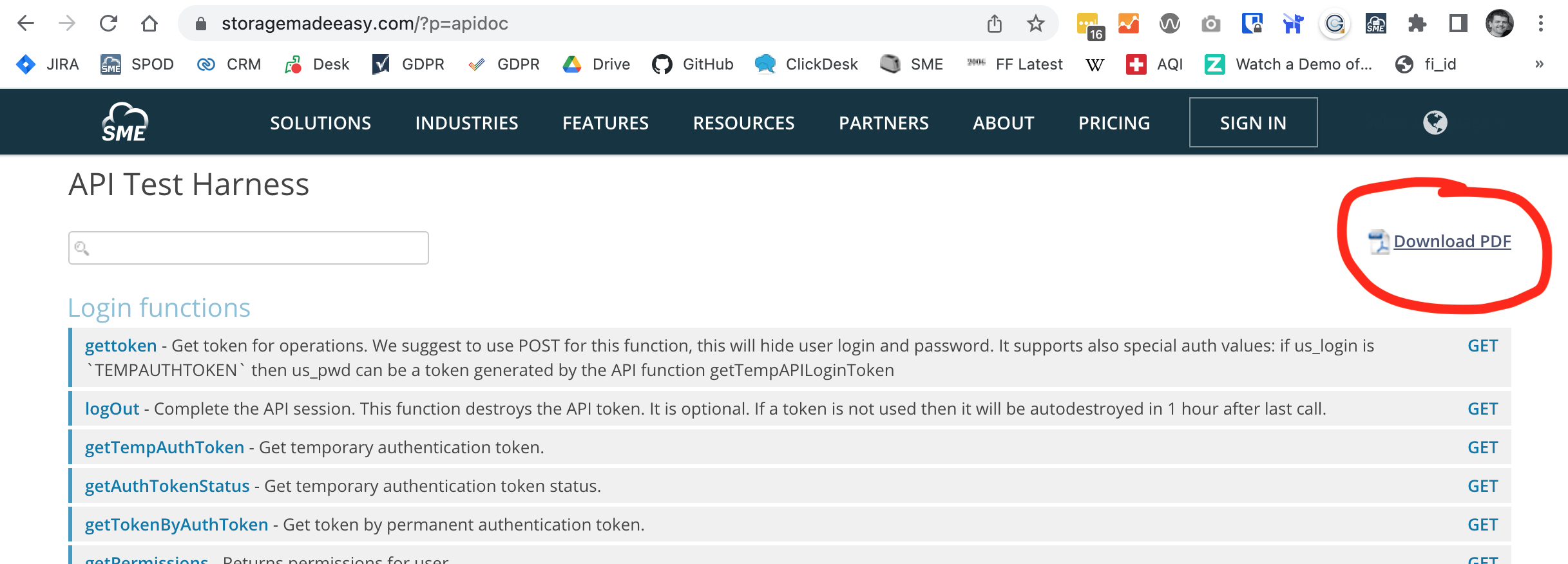Open the Grammarly G extension
Image resolution: width=1568 pixels, height=564 pixels.
[1335, 24]
